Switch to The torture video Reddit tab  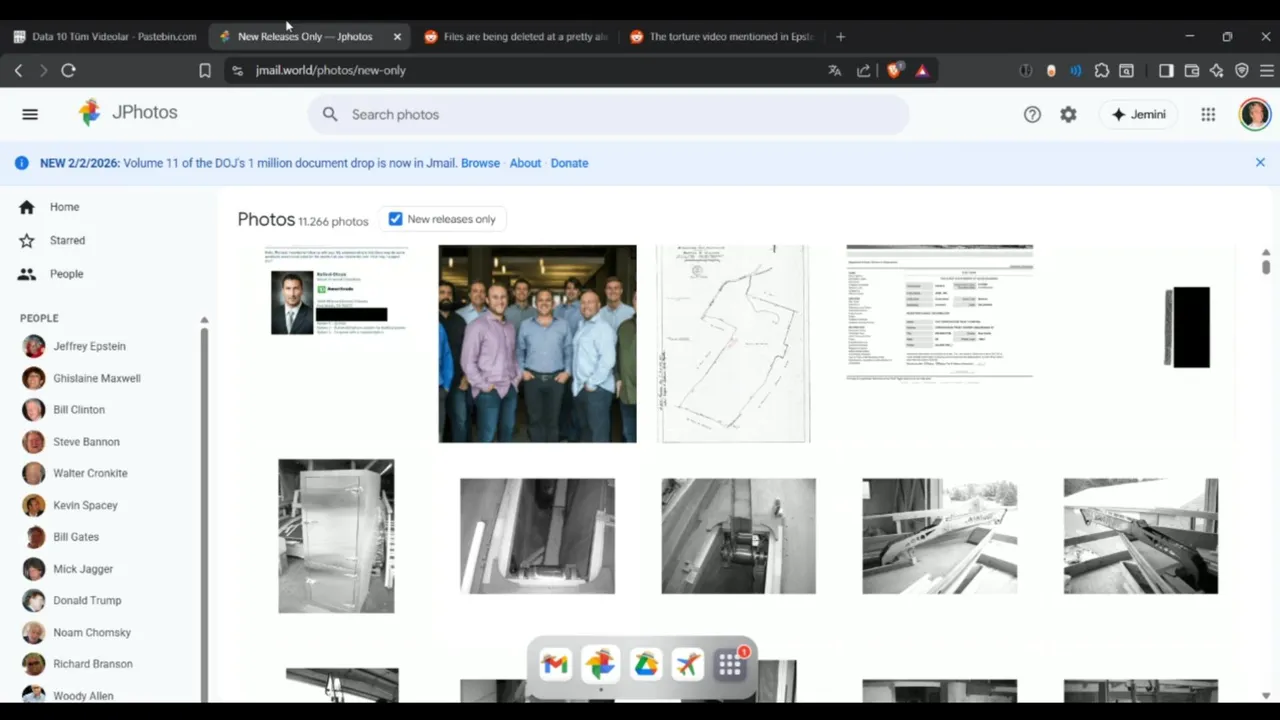point(722,36)
